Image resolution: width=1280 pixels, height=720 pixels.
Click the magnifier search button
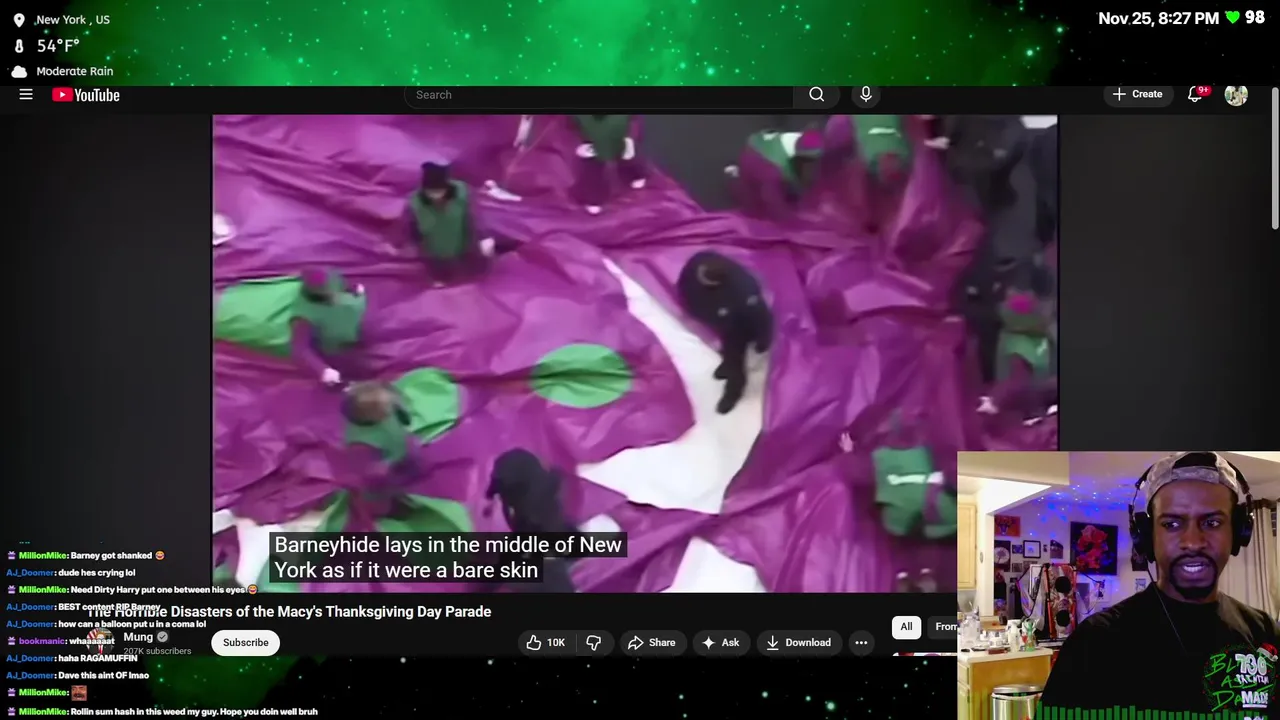click(x=817, y=94)
